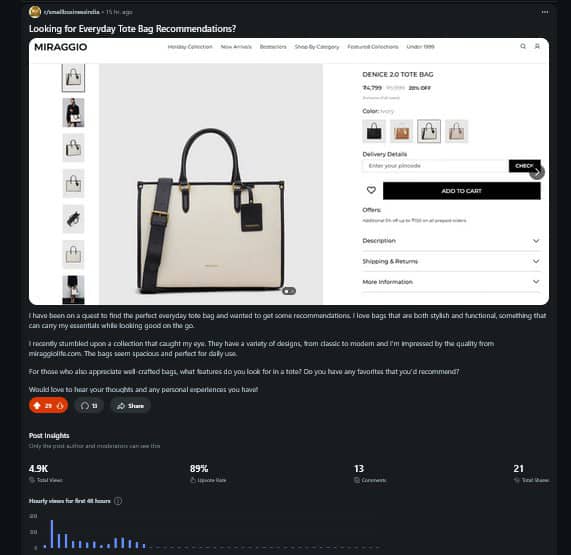Select the black color swatch
Screen dimensions: 571x555
coord(374,131)
